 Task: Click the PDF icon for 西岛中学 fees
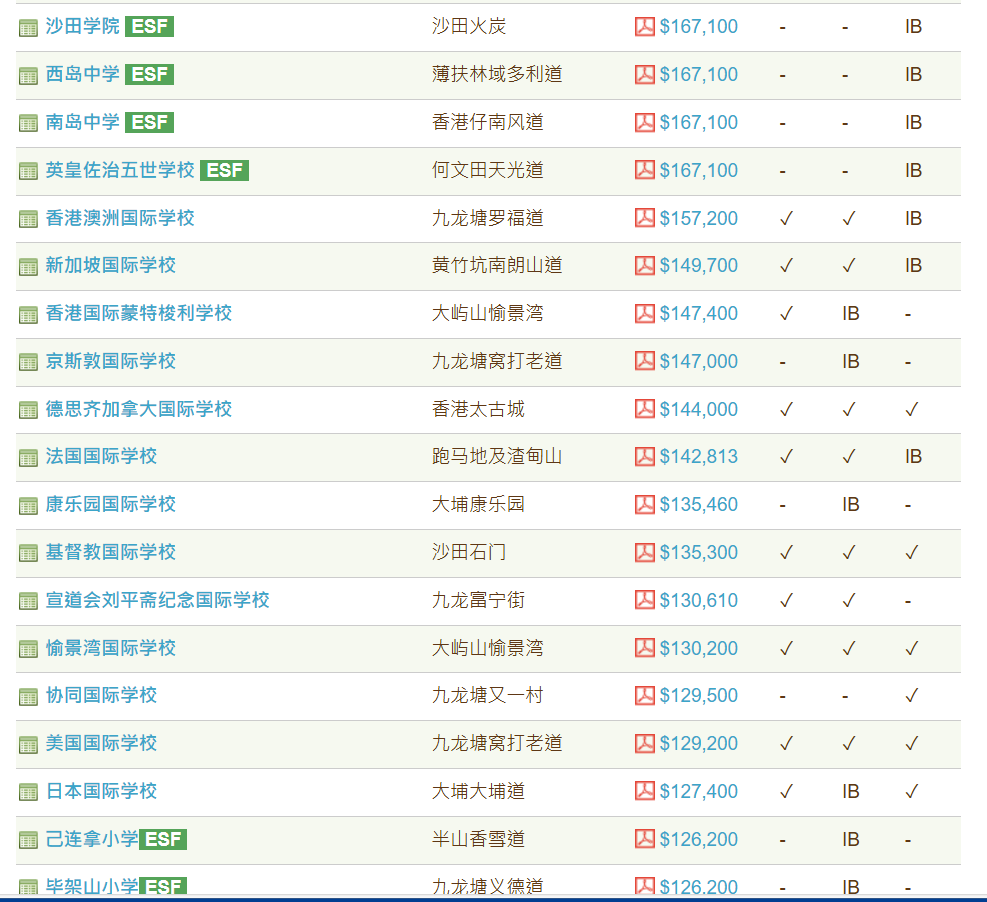[645, 74]
